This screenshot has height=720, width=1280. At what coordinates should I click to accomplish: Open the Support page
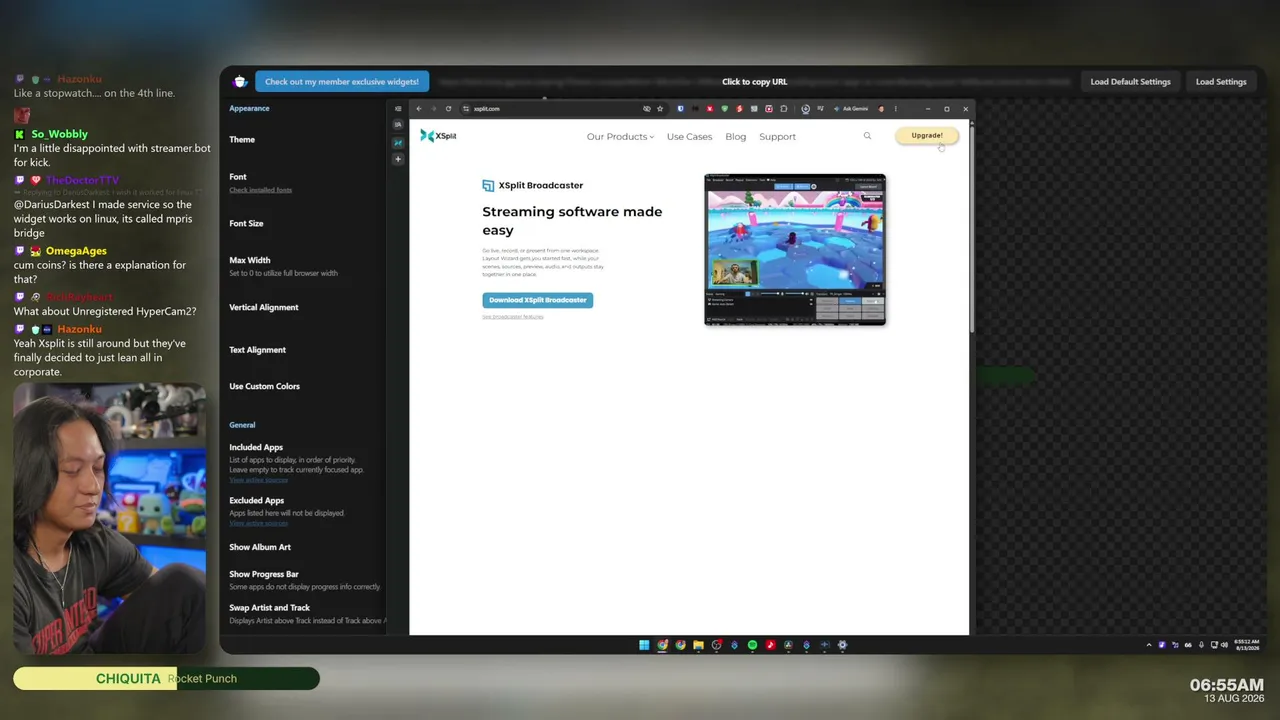coord(777,137)
